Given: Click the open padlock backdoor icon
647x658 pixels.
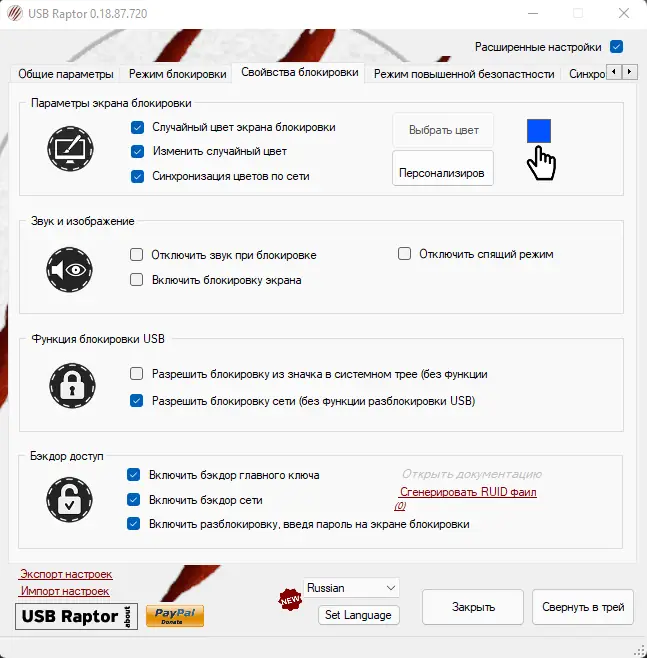Looking at the screenshot, I should (69, 500).
